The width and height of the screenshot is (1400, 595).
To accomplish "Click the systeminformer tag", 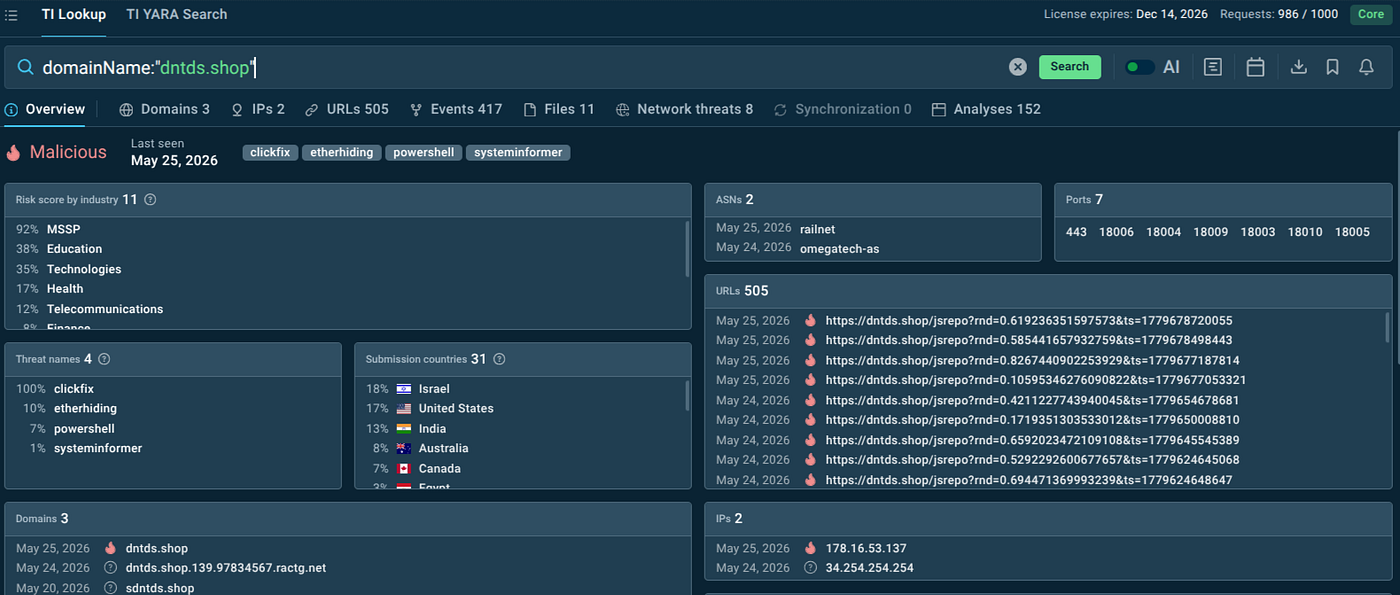I will point(518,153).
